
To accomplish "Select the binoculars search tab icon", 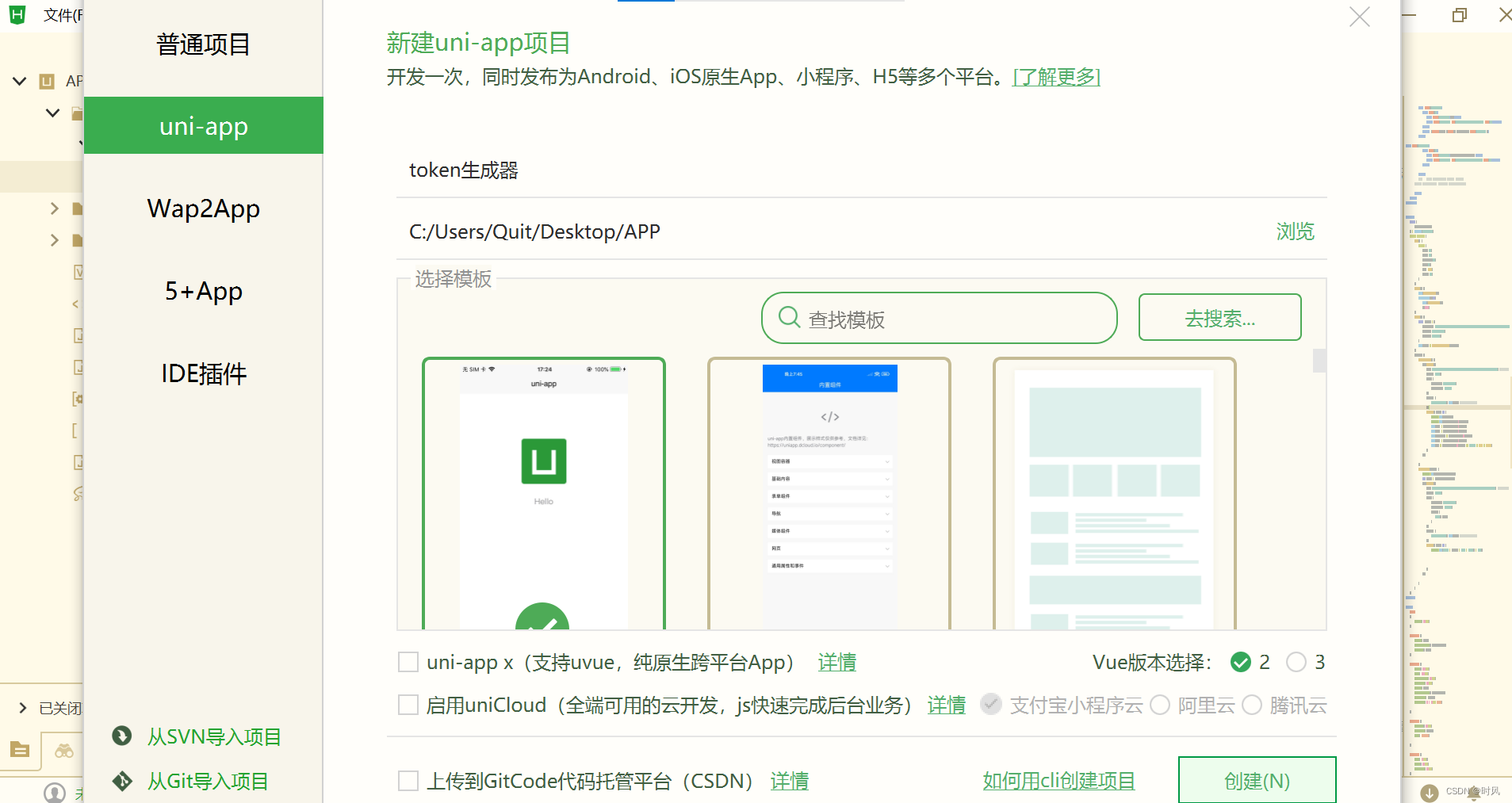I will click(x=63, y=751).
